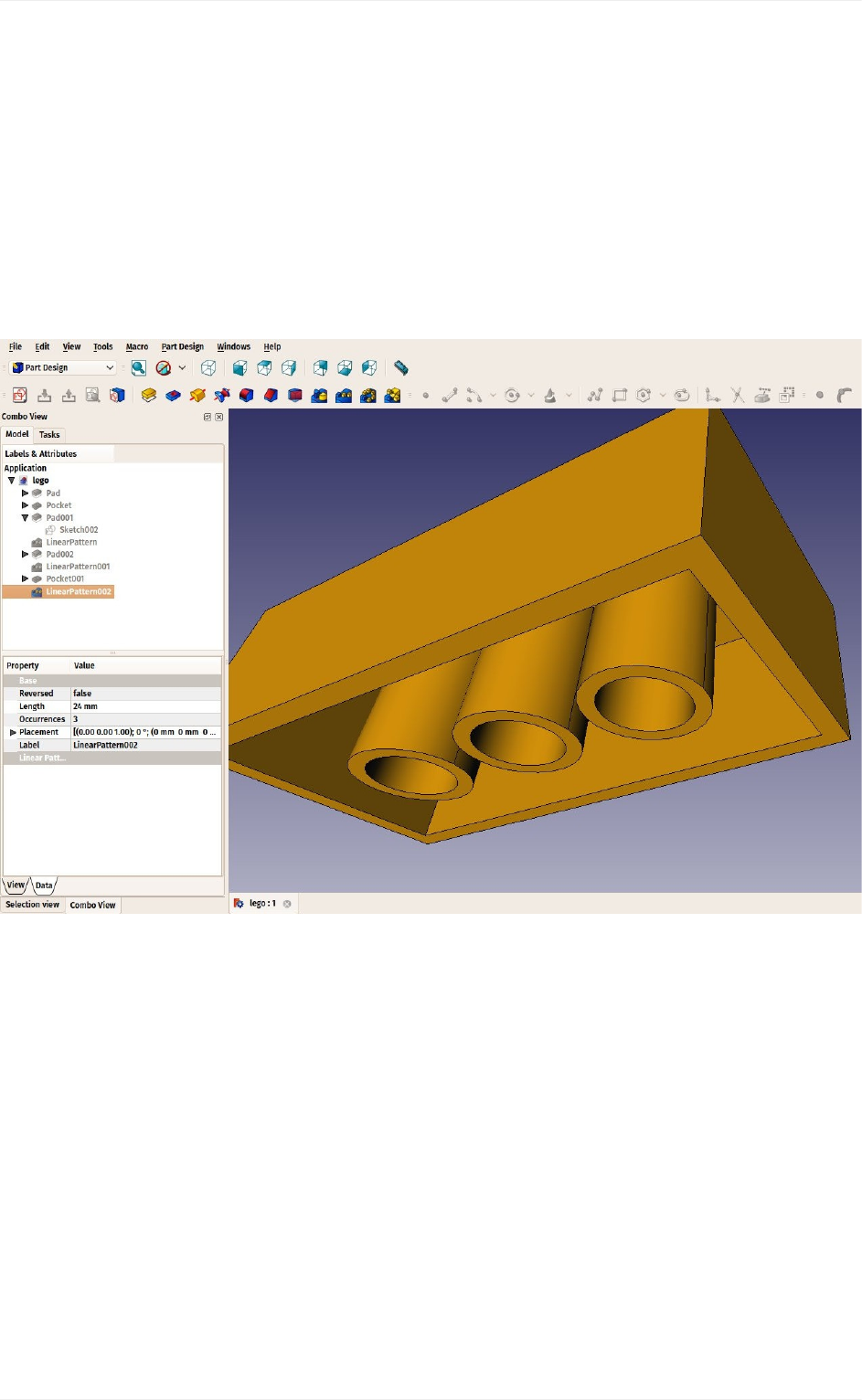
Task: Pick the sketcher Line tool
Action: [450, 395]
